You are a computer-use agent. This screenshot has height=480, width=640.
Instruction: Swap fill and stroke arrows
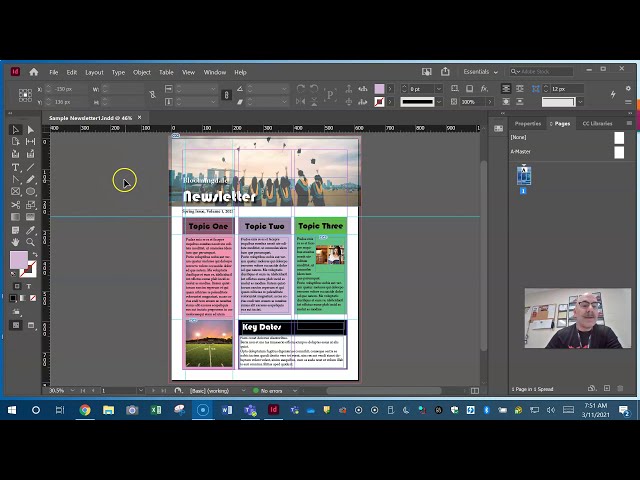pos(34,254)
